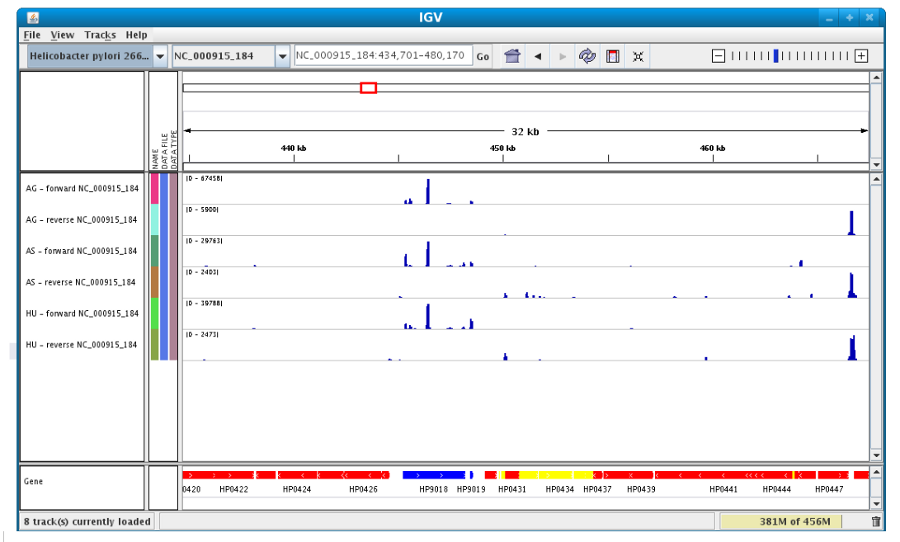This screenshot has height=542, width=900.
Task: Go forward with the right arrow icon
Action: [562, 56]
